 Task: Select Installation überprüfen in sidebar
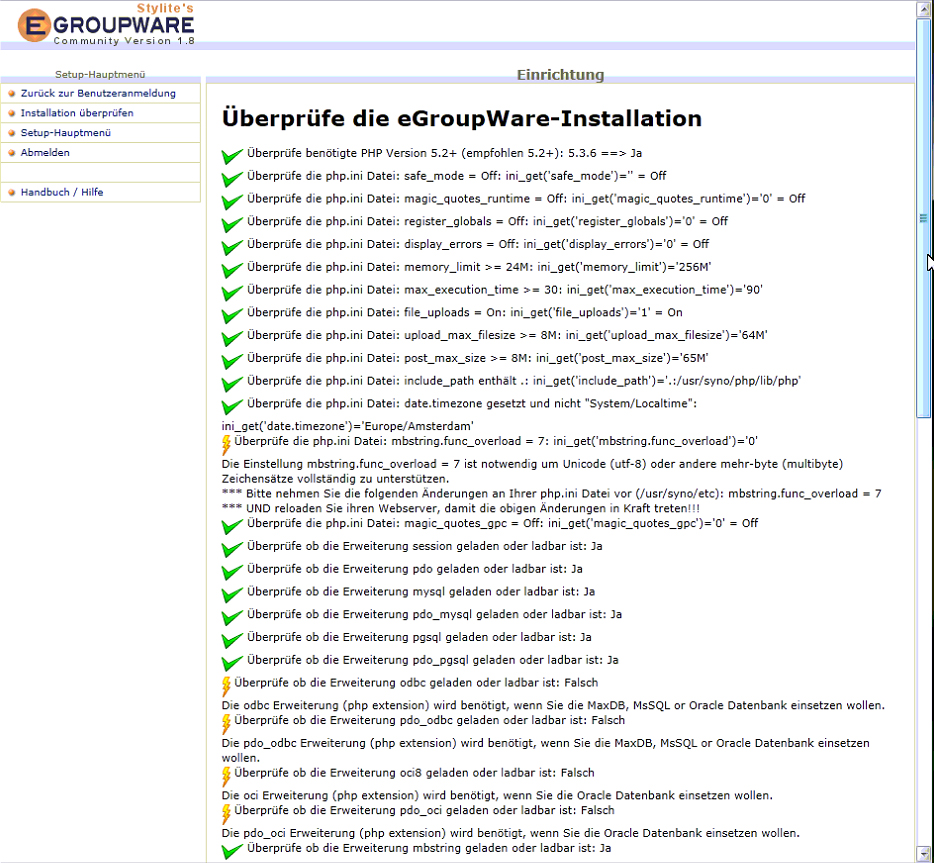click(77, 113)
